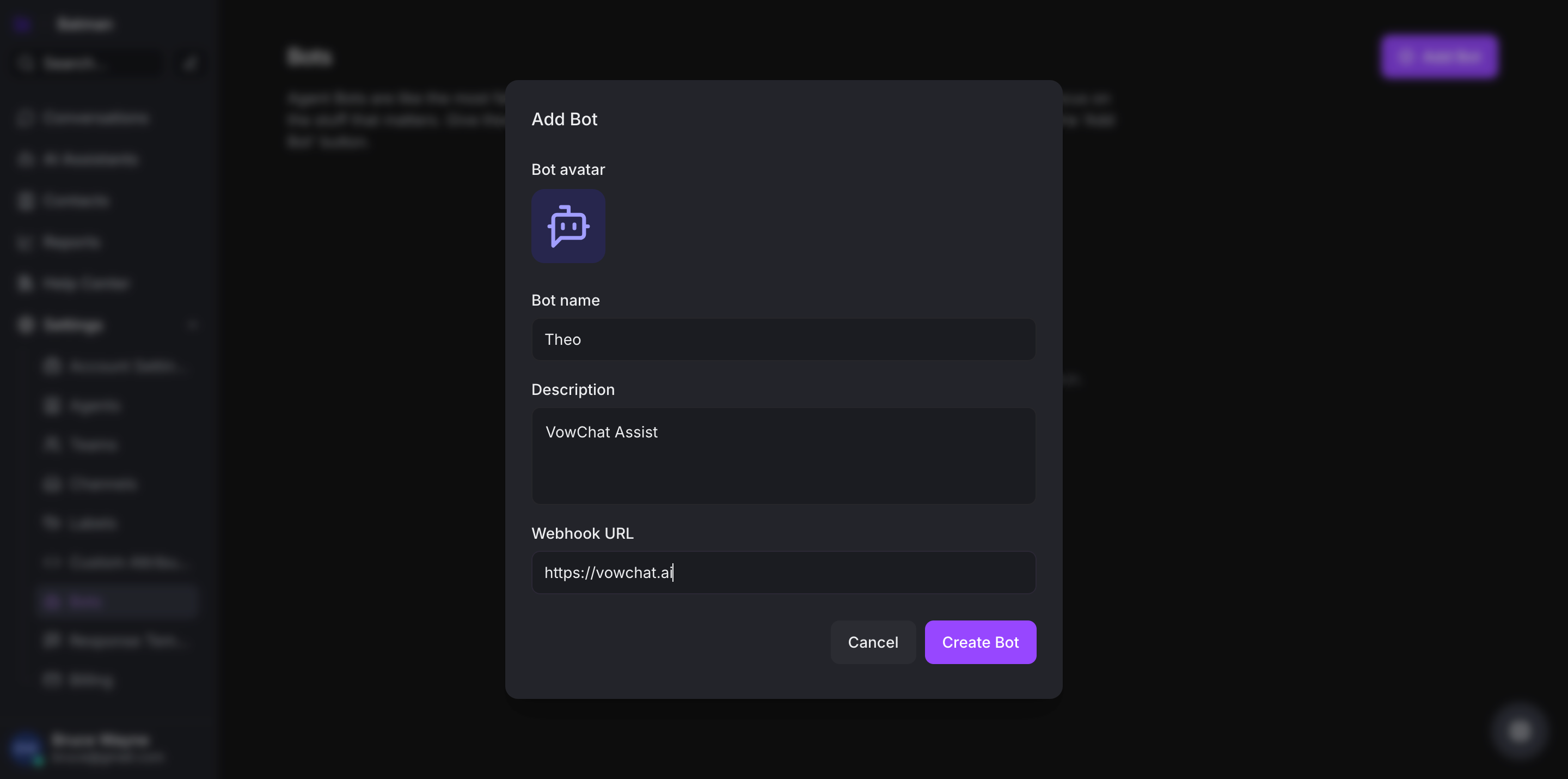Click the compose icon beside Search
Viewport: 1568px width, 779px height.
(x=190, y=63)
